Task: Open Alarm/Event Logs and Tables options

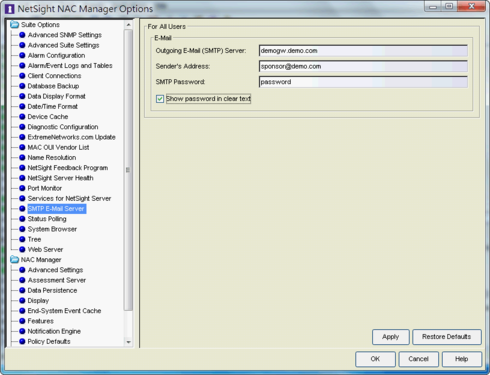Action: [x=70, y=65]
